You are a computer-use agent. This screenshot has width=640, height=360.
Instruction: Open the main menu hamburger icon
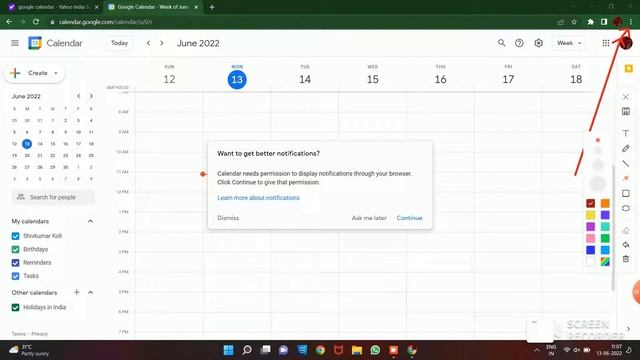coord(15,43)
